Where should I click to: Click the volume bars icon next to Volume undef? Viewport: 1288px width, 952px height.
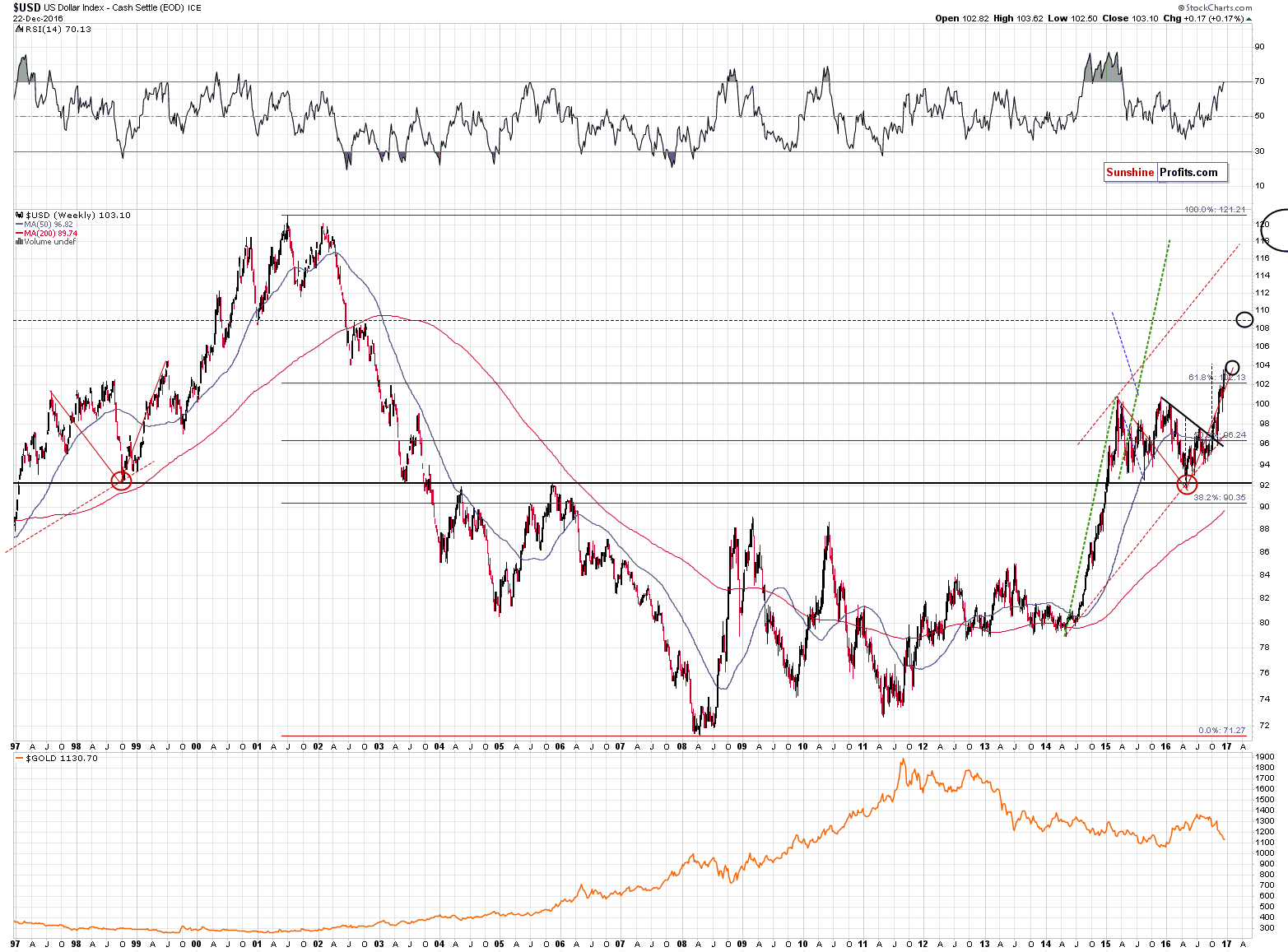click(19, 242)
